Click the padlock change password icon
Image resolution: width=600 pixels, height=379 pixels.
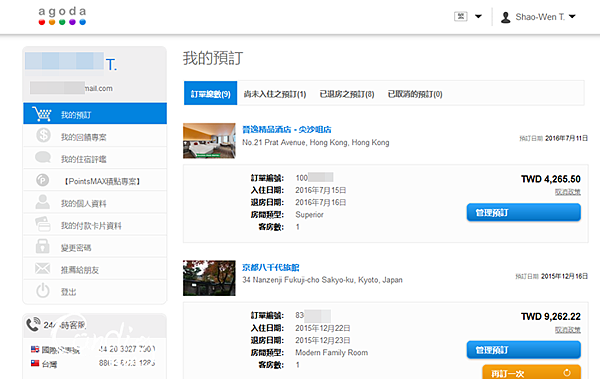[42, 246]
